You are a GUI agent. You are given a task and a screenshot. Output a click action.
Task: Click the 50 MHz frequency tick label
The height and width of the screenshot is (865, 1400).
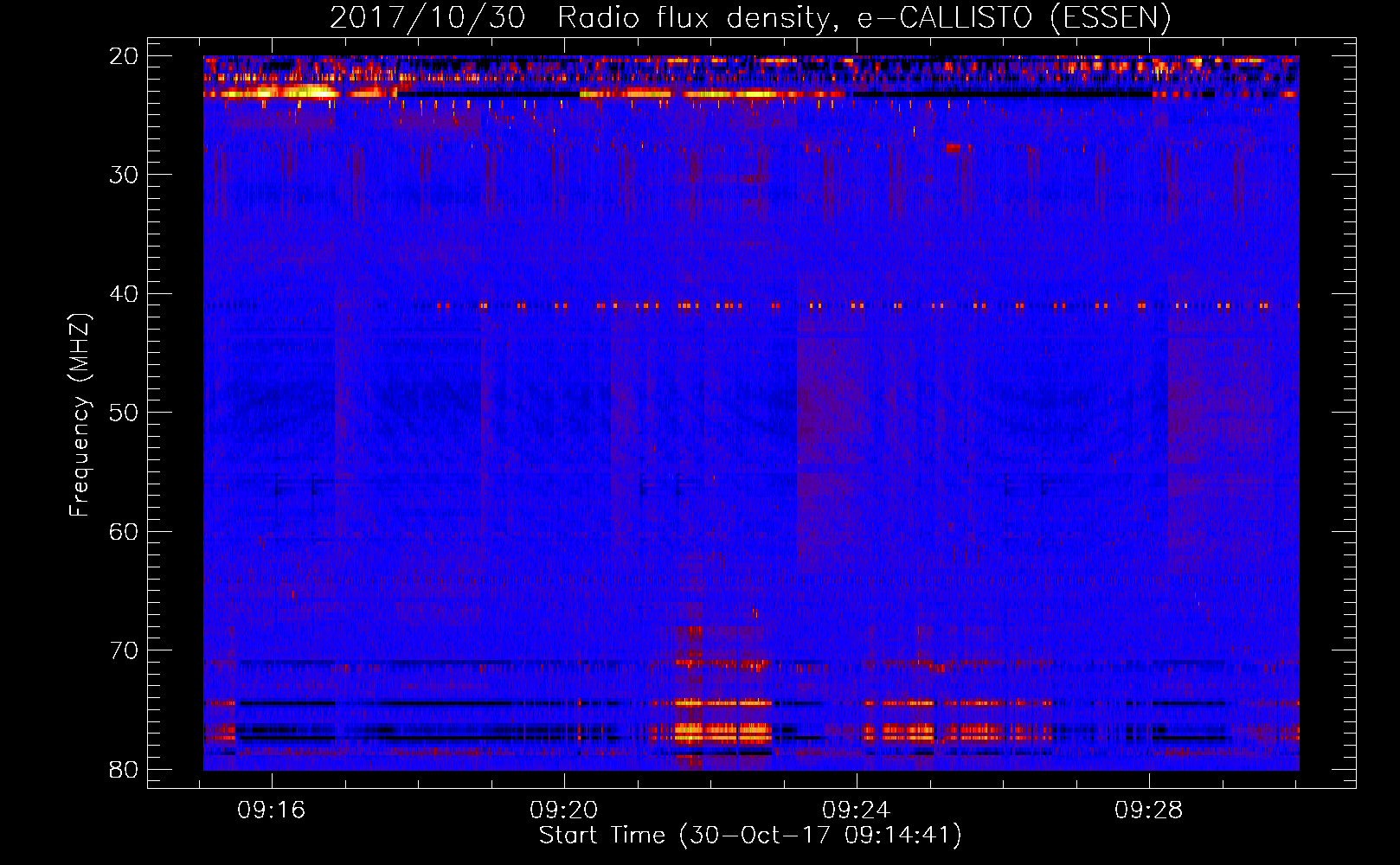[x=124, y=413]
